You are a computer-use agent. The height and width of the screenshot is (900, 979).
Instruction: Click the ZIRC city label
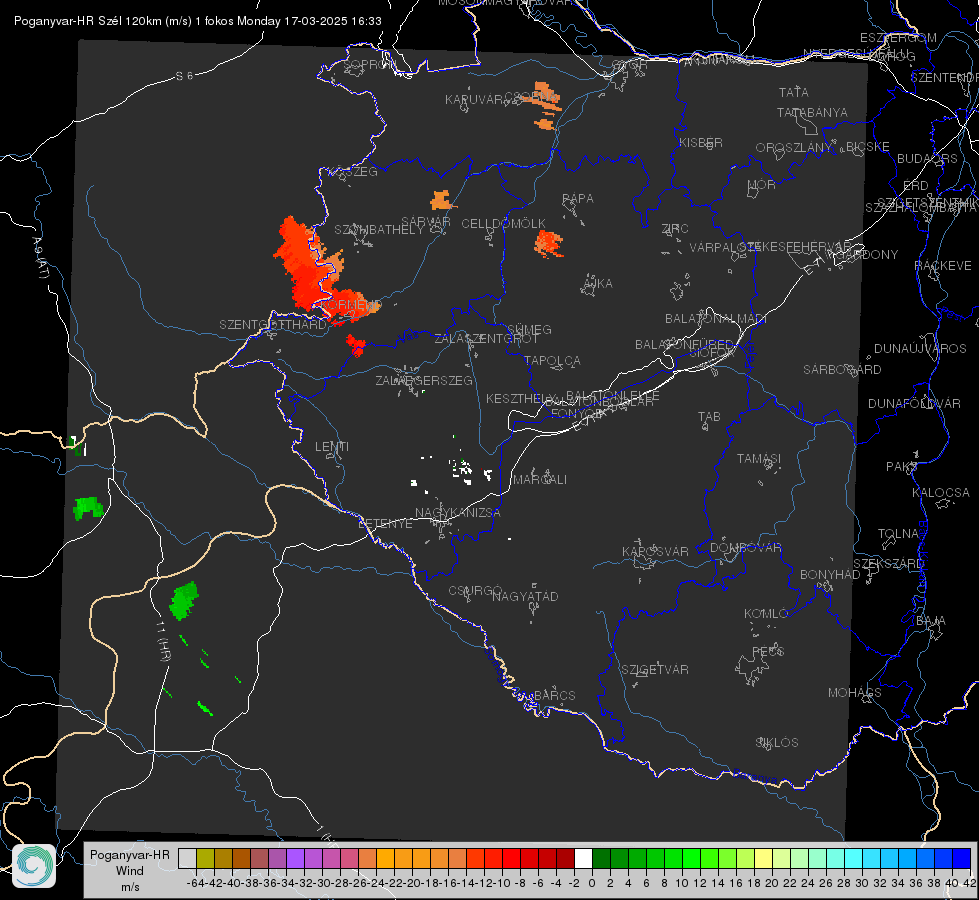pos(675,229)
